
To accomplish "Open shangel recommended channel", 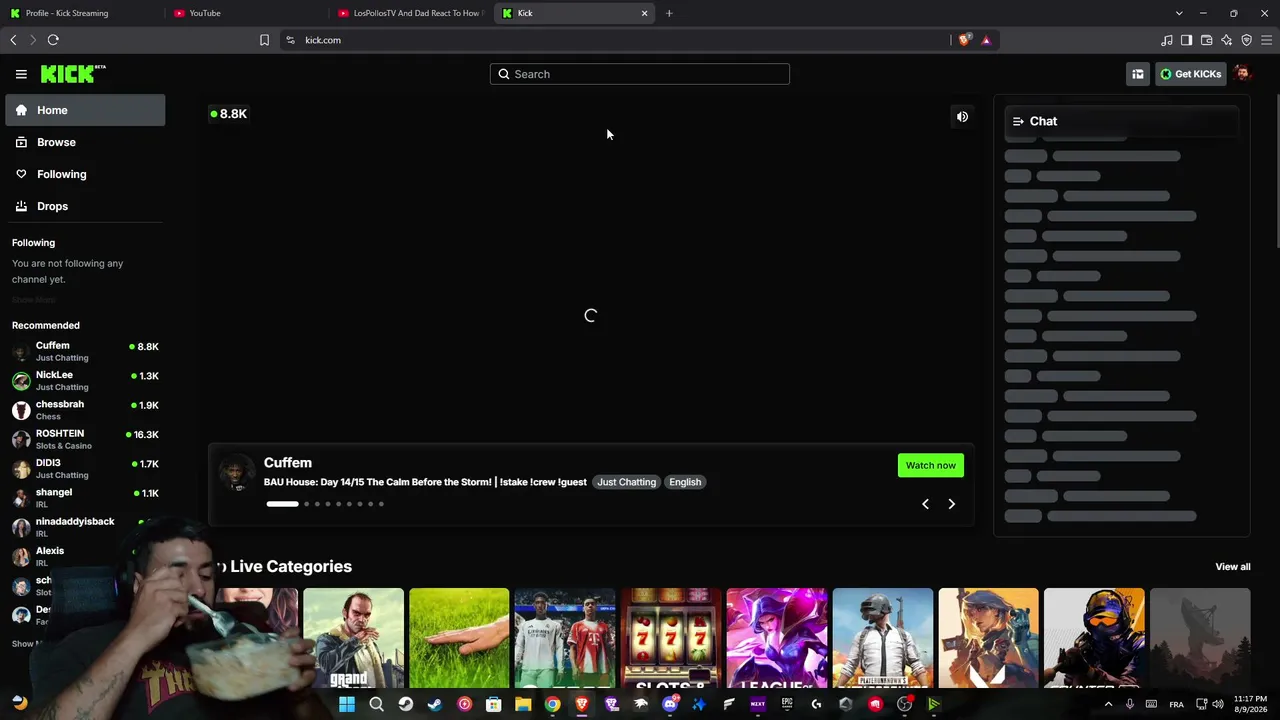I will tap(85, 497).
